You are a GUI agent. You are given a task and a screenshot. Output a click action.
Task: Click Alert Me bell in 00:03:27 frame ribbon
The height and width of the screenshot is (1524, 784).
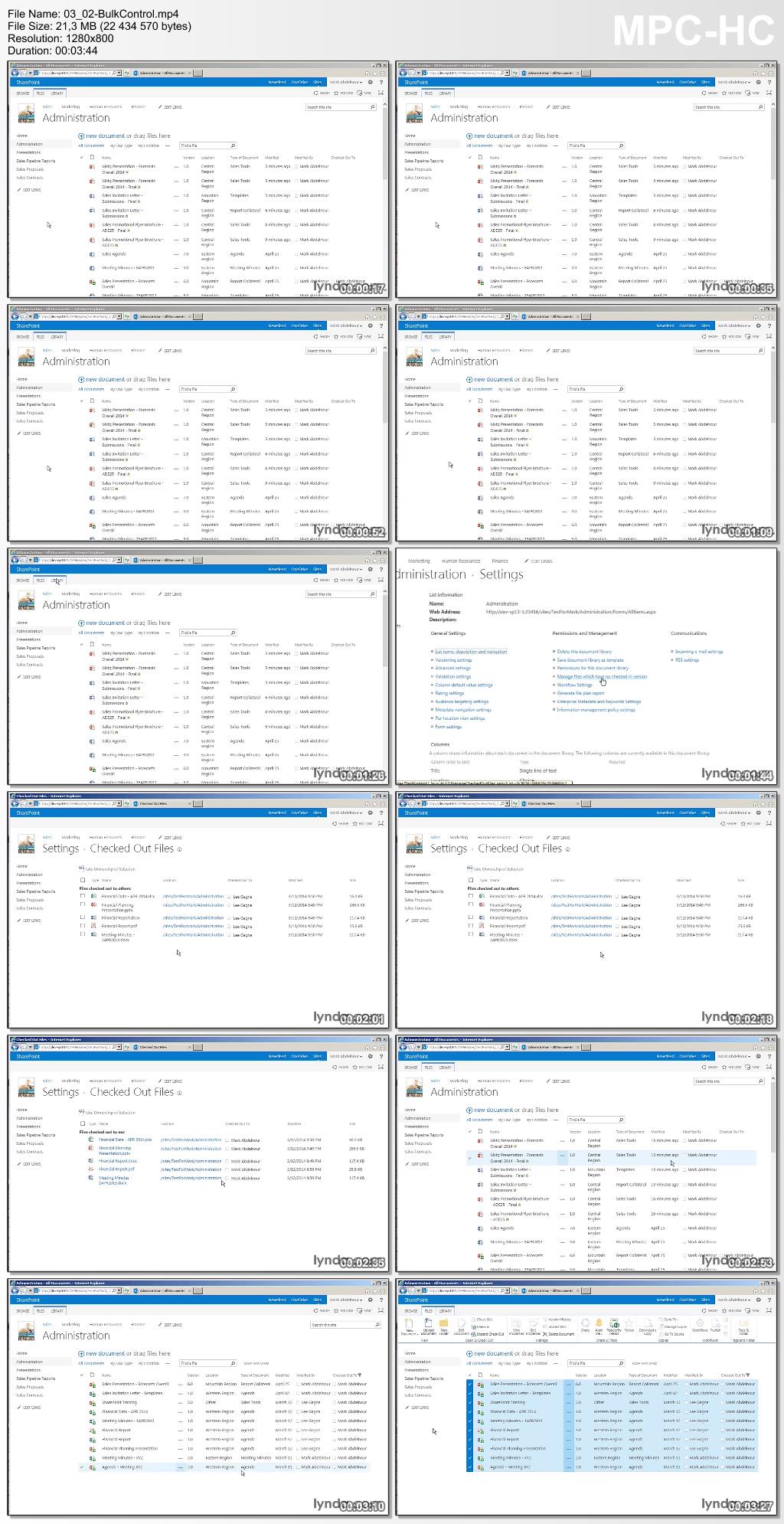pyautogui.click(x=599, y=1323)
